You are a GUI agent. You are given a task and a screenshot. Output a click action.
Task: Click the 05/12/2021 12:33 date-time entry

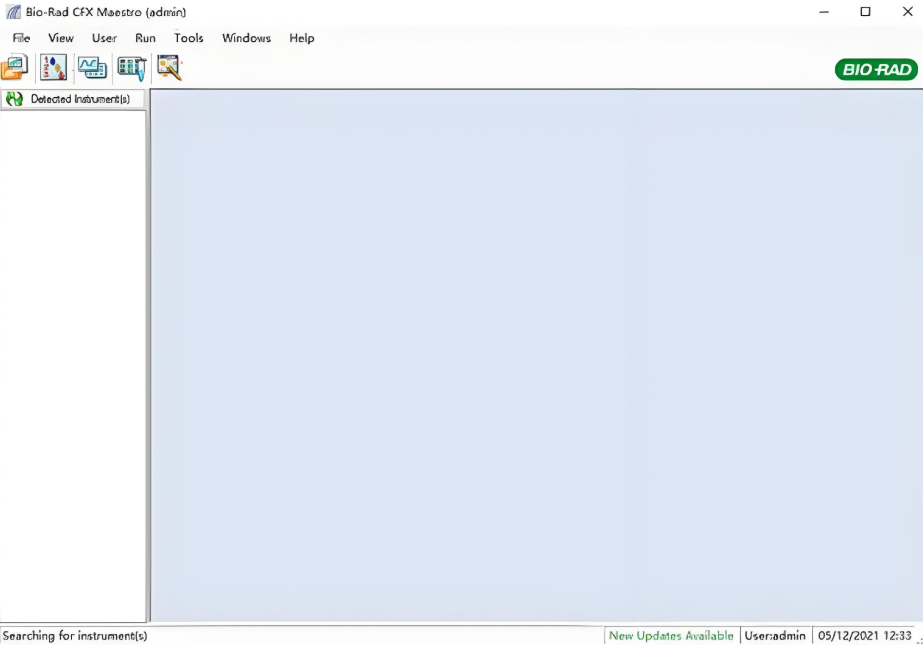865,636
